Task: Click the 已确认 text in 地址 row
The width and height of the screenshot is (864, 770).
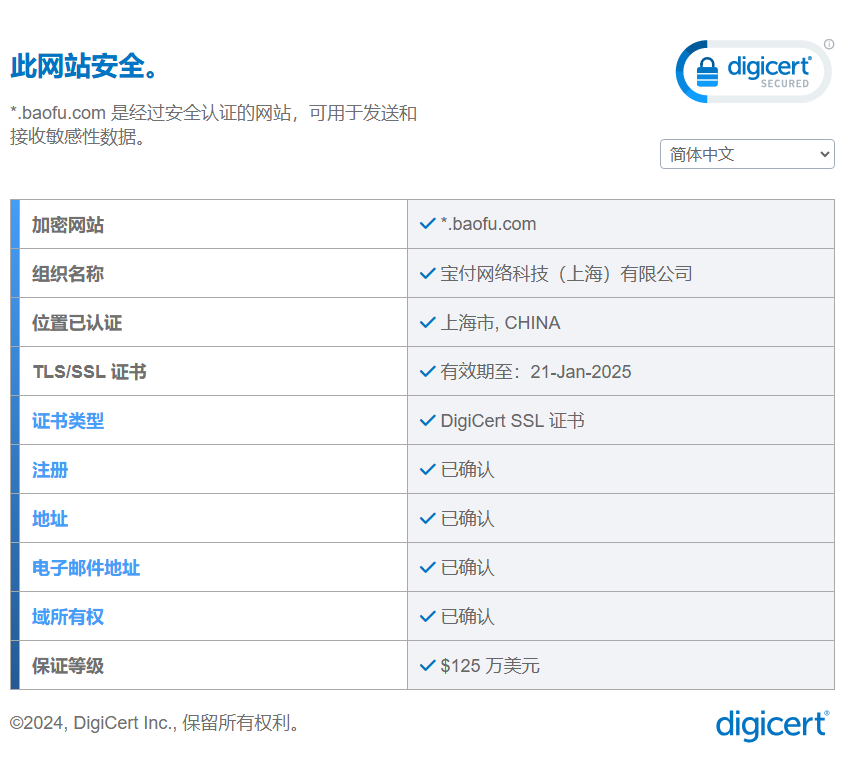Action: point(467,519)
